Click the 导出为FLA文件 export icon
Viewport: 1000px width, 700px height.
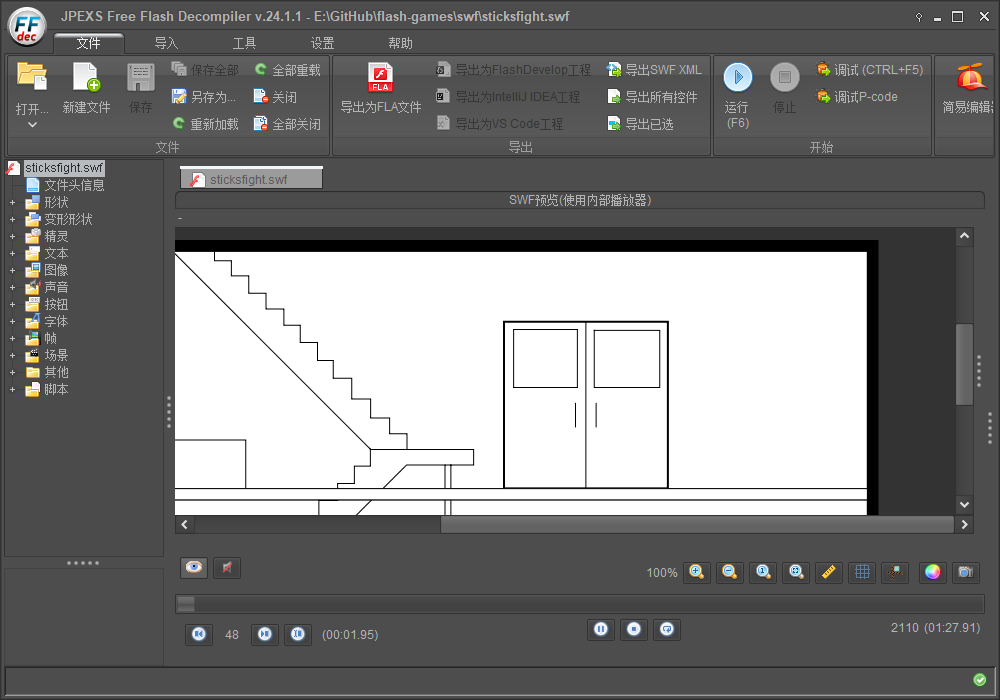point(381,78)
